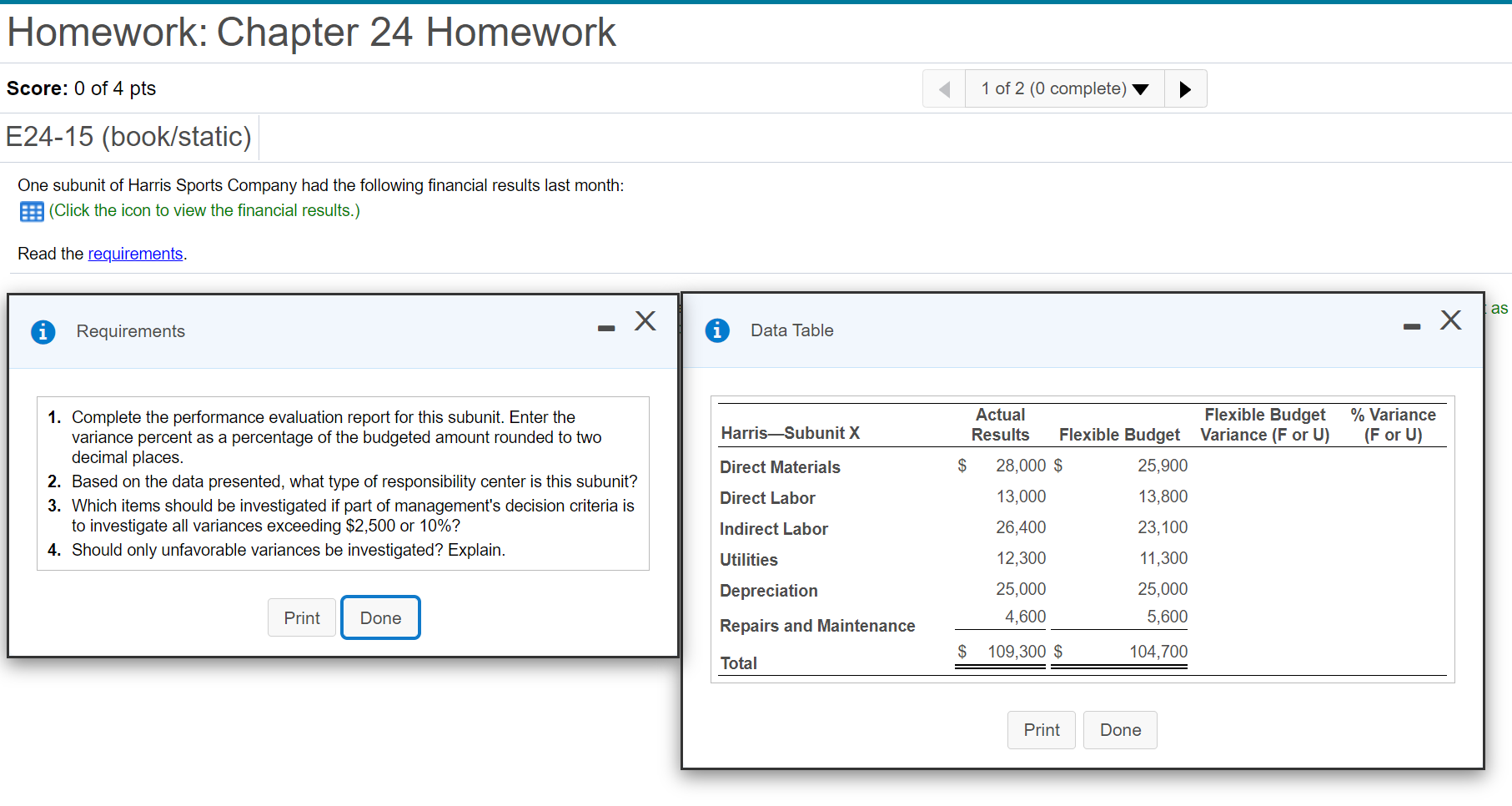Click the Requirements title bar

[130, 331]
